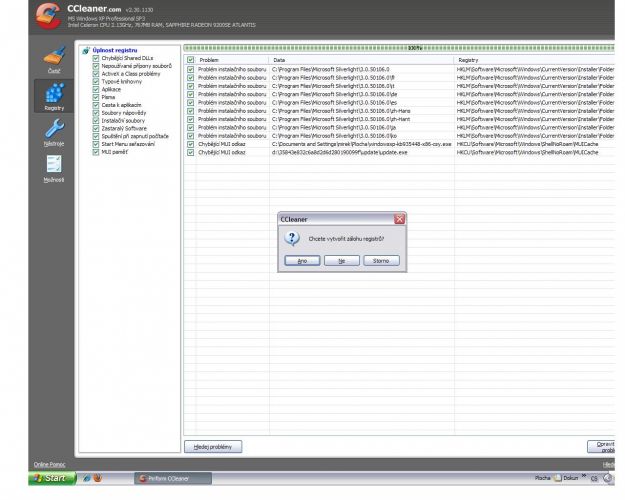The width and height of the screenshot is (625, 500).
Task: Click the Úplnost registru tree icon
Action: pyautogui.click(x=86, y=51)
